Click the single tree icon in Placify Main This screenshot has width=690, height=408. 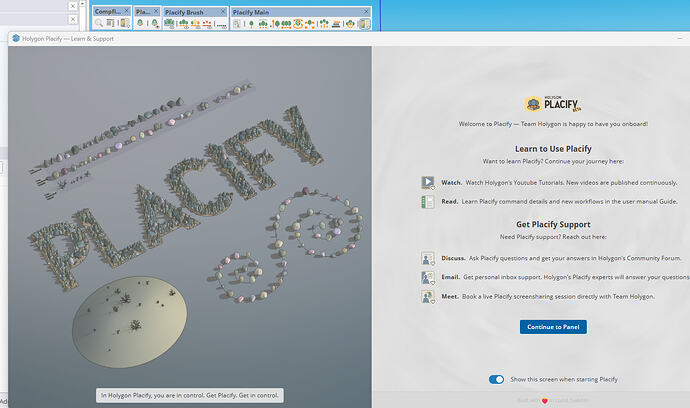[x=251, y=24]
